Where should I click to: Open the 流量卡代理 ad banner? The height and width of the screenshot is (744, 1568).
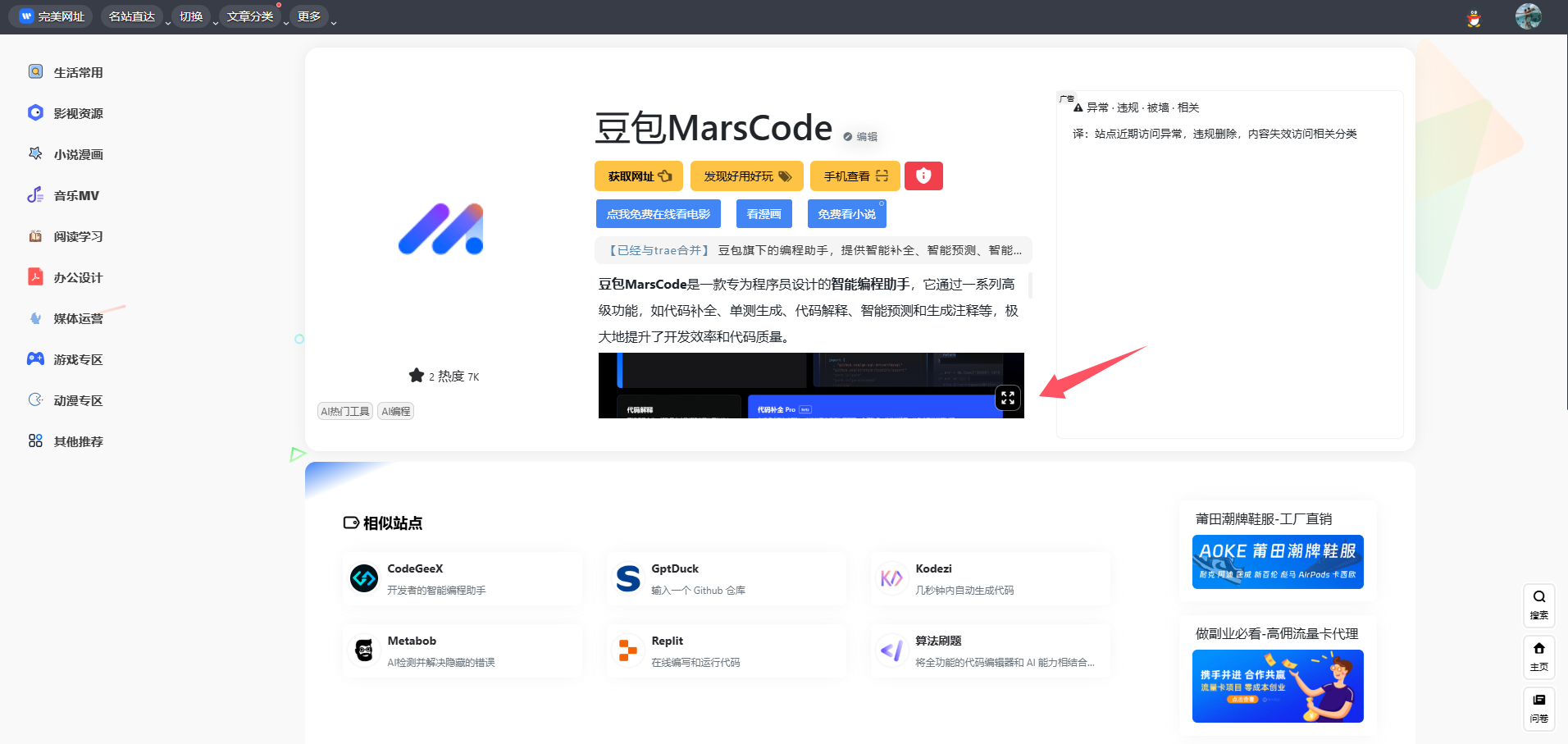[x=1278, y=686]
